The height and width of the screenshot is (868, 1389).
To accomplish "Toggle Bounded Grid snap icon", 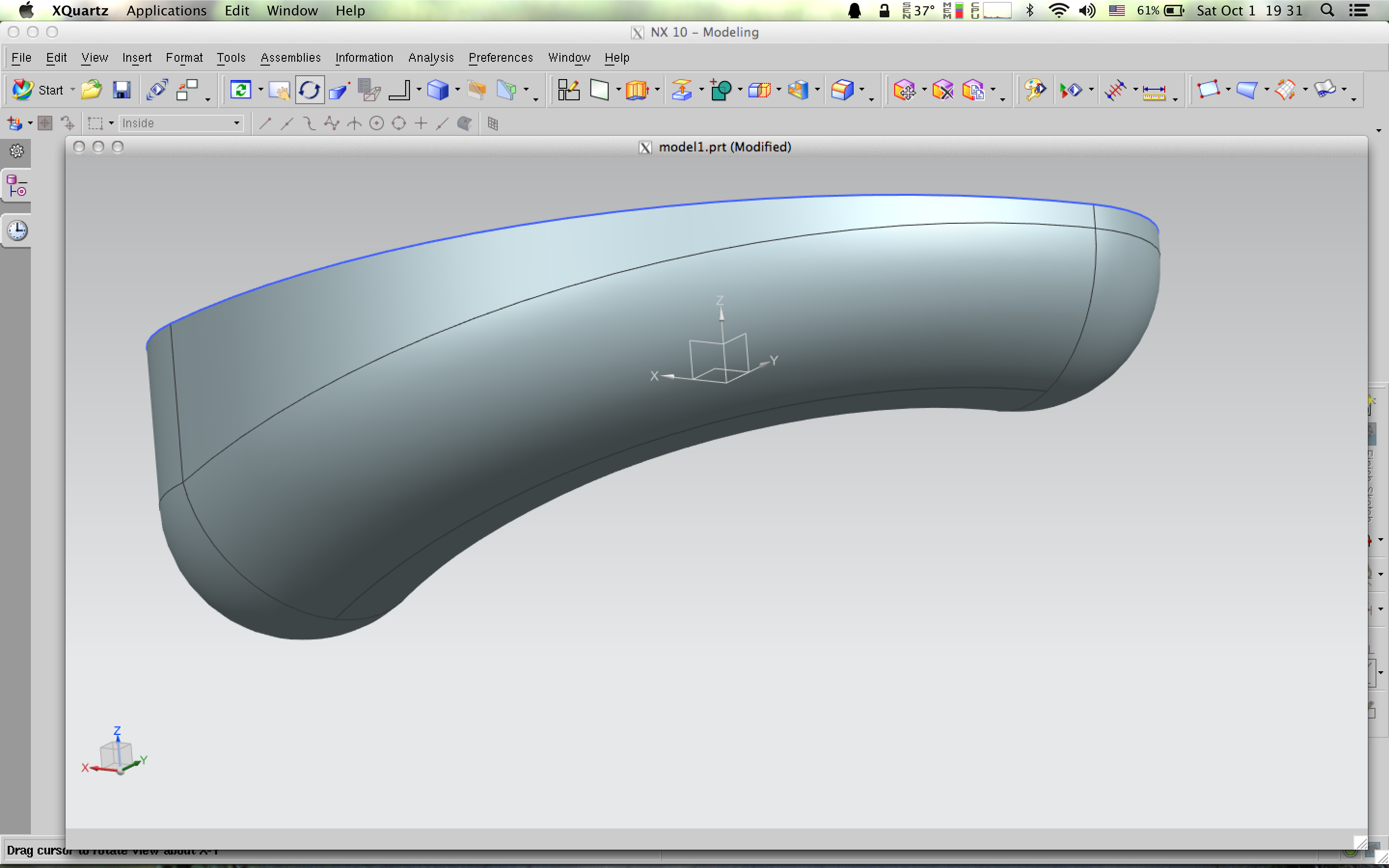I will (492, 123).
